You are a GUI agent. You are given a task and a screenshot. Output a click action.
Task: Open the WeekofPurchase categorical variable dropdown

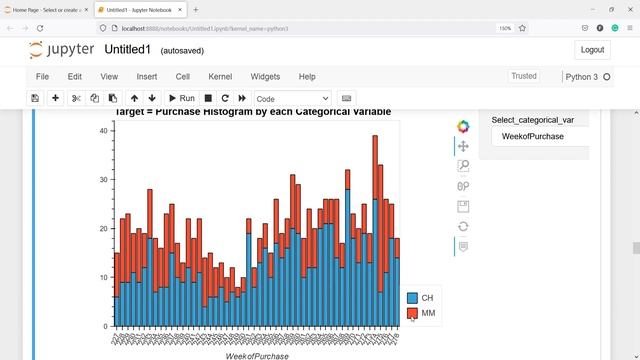[x=540, y=136]
